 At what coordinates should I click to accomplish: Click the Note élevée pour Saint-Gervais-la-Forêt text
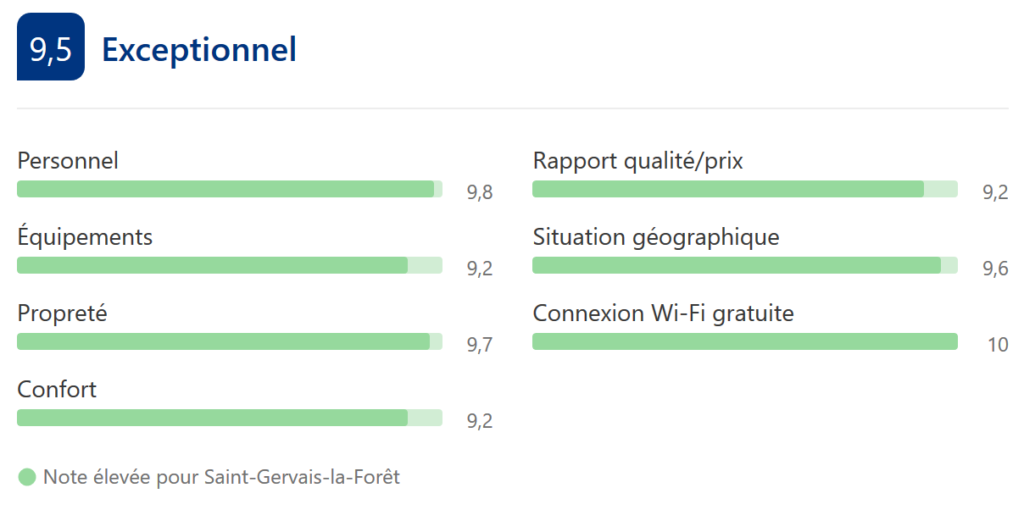click(x=222, y=477)
